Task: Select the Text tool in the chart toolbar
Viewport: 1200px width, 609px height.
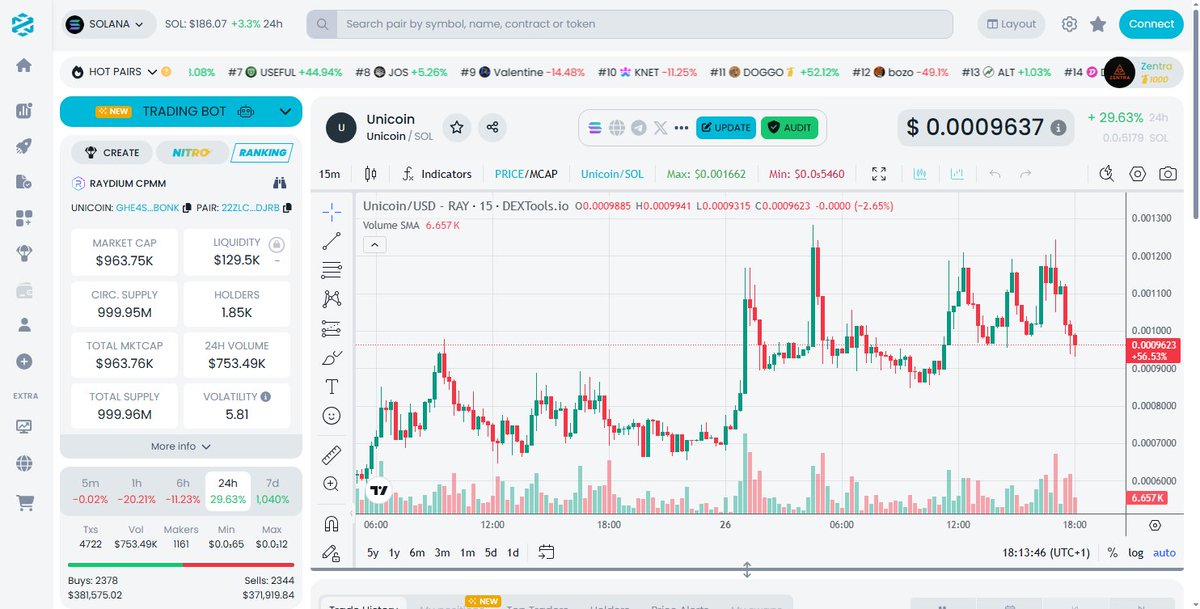Action: (332, 386)
